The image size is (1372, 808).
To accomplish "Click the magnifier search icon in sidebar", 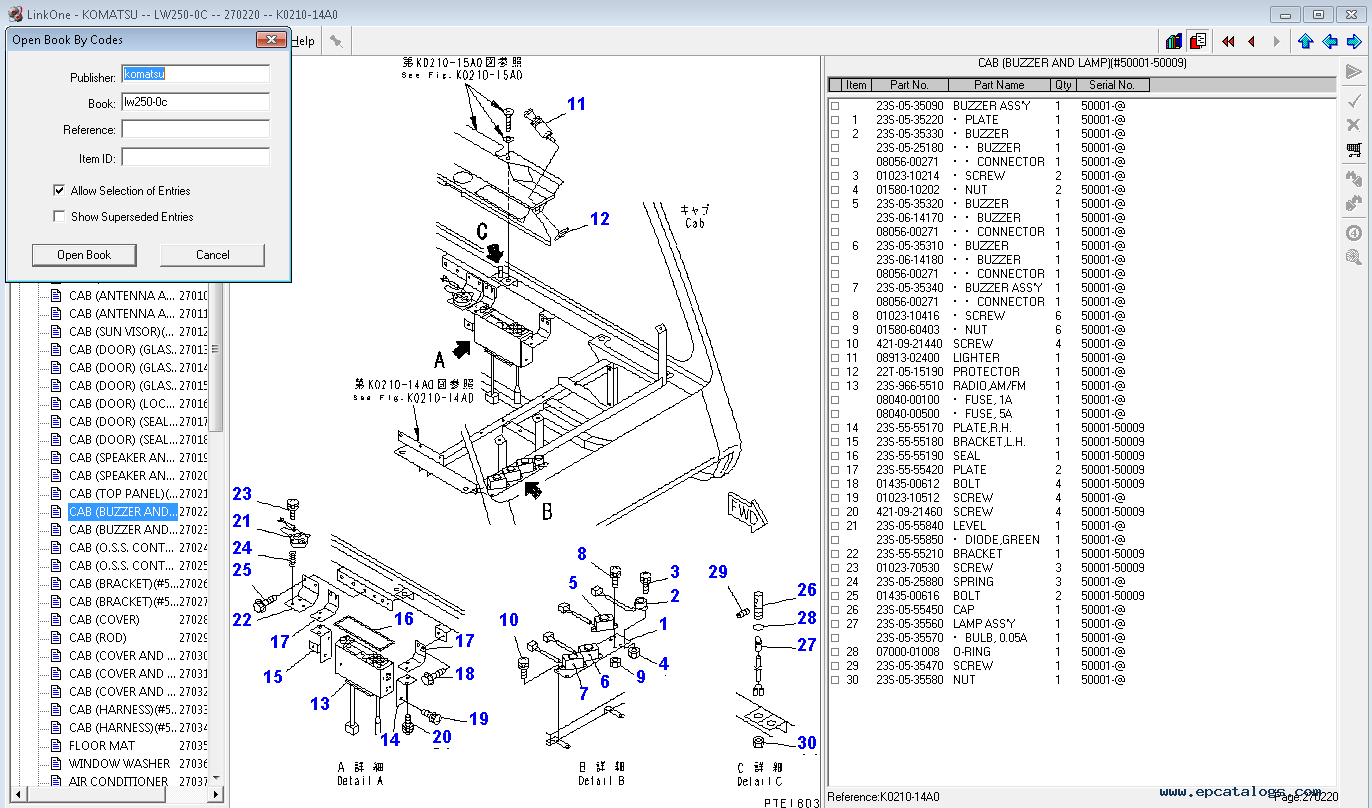I will pos(1353,257).
